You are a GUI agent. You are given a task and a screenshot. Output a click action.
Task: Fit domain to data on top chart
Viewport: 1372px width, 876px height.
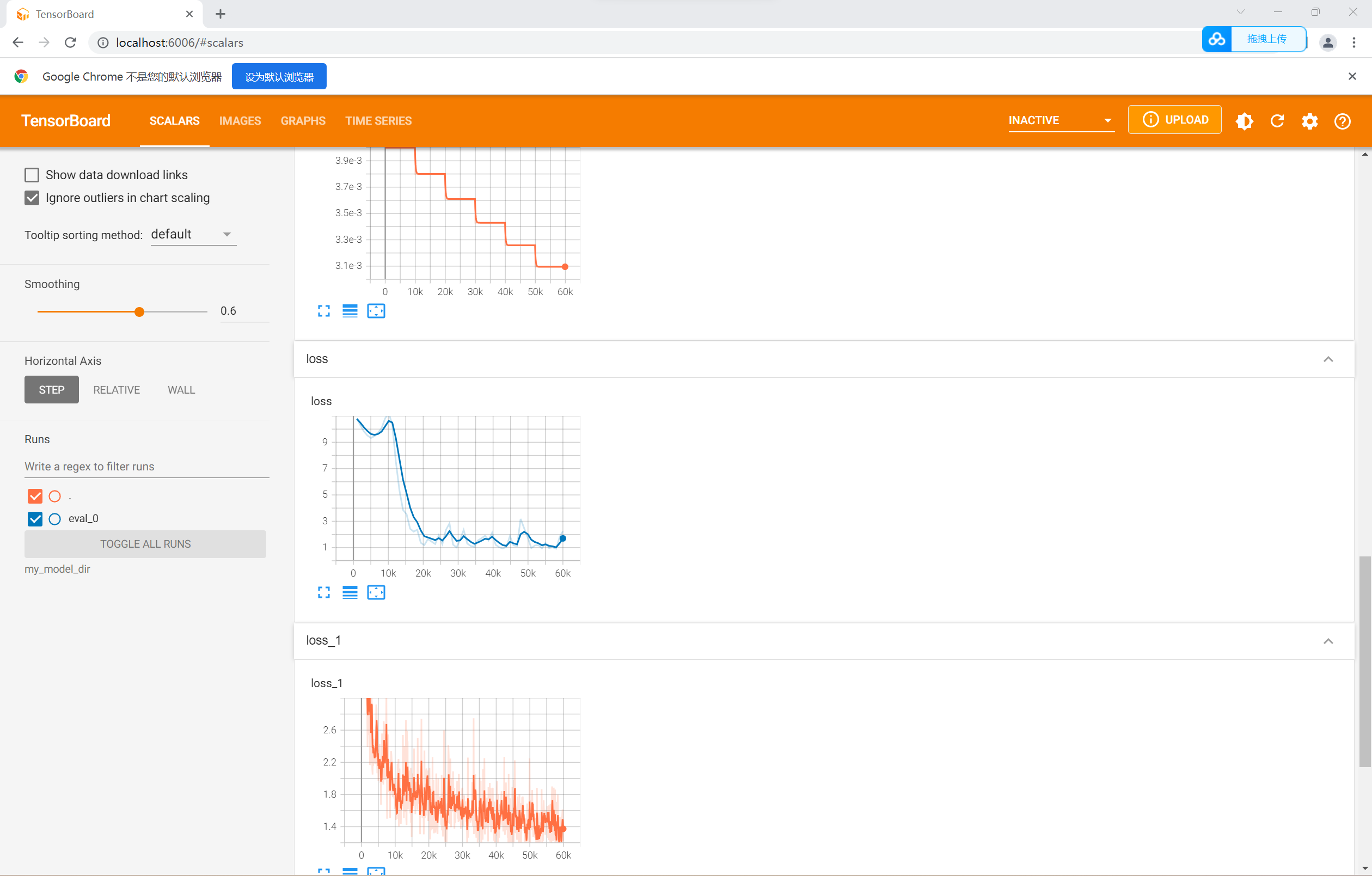[376, 311]
